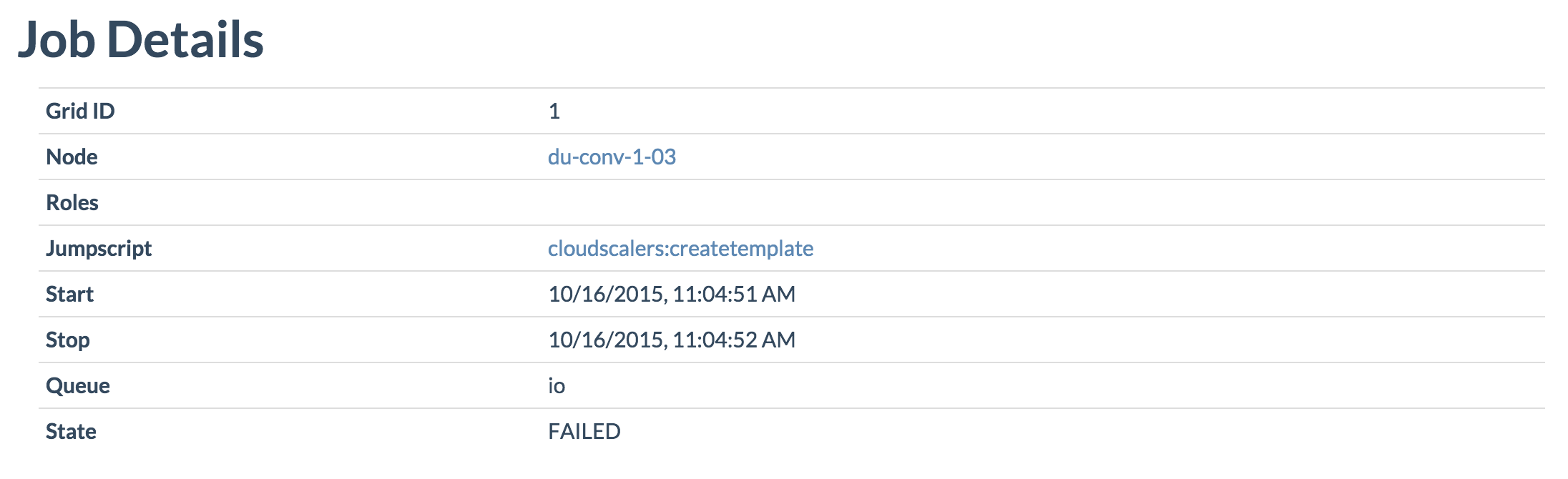
Task: Click the date in the Start row
Action: click(x=607, y=294)
